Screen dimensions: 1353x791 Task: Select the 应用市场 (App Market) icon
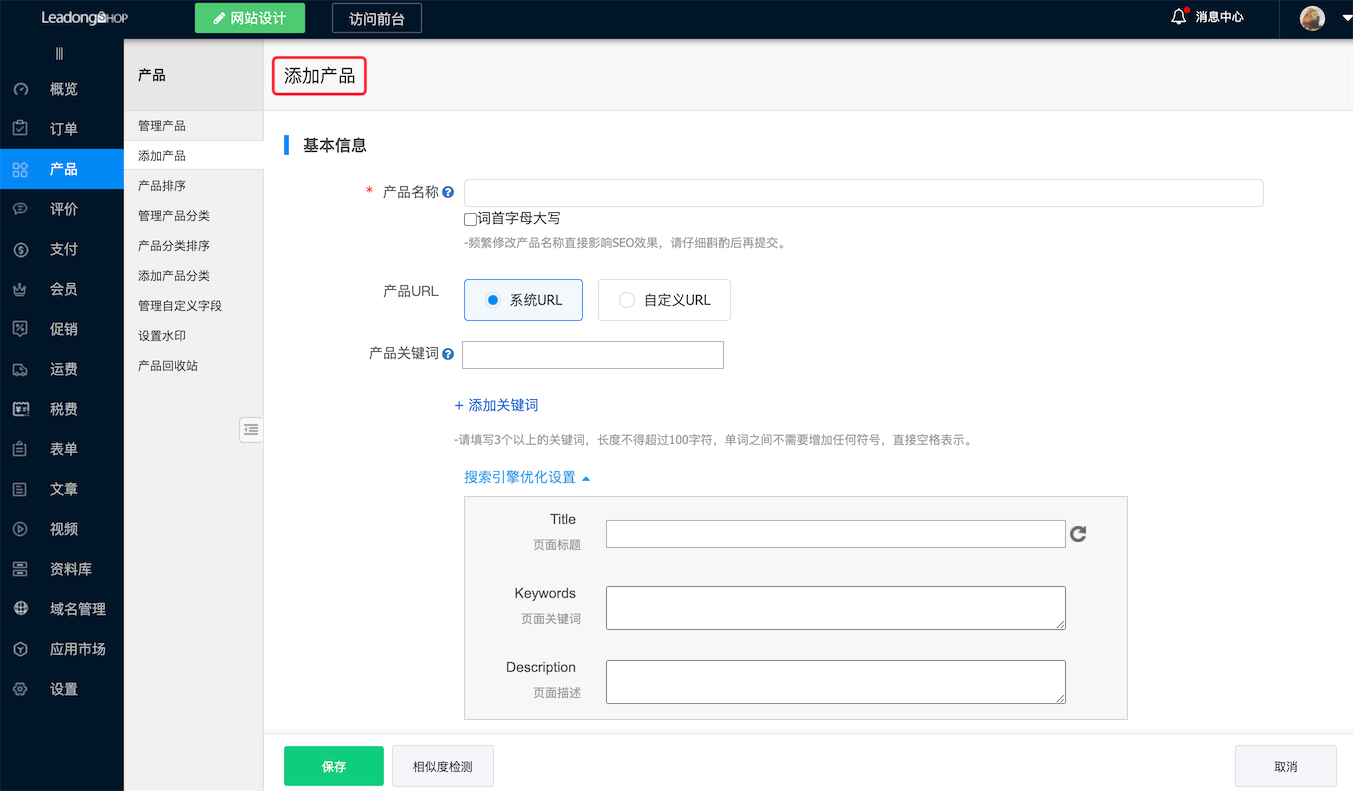[x=20, y=648]
